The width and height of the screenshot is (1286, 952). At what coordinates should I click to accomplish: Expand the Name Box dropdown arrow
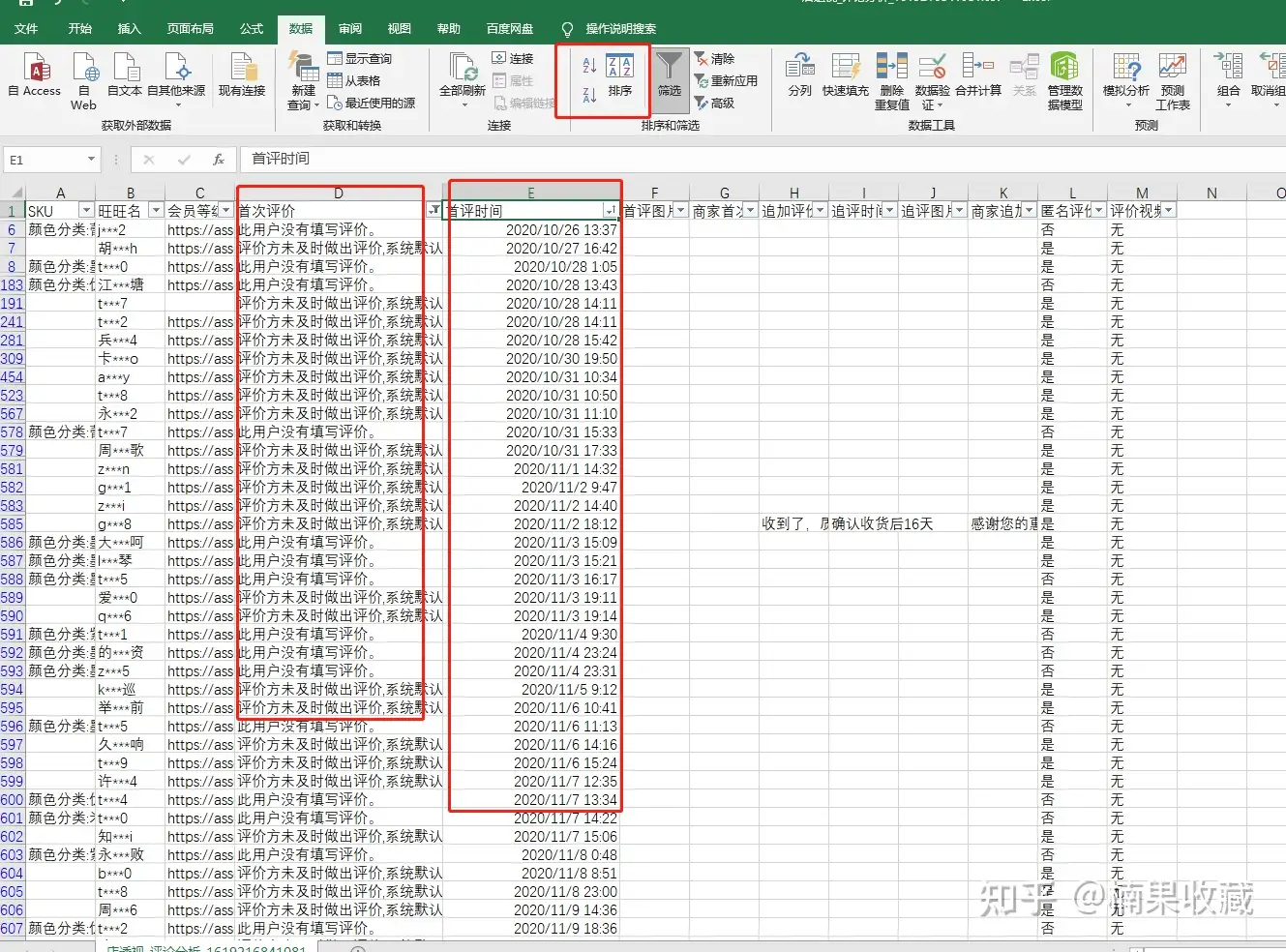(92, 159)
